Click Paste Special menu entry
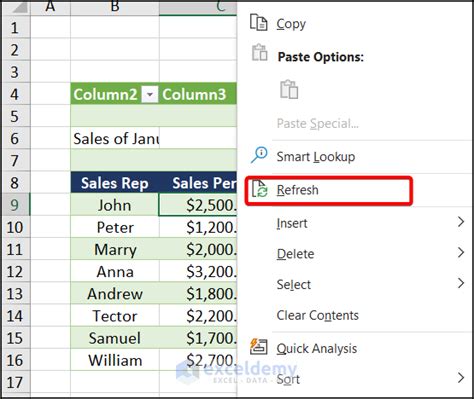474x399 pixels. (x=318, y=123)
